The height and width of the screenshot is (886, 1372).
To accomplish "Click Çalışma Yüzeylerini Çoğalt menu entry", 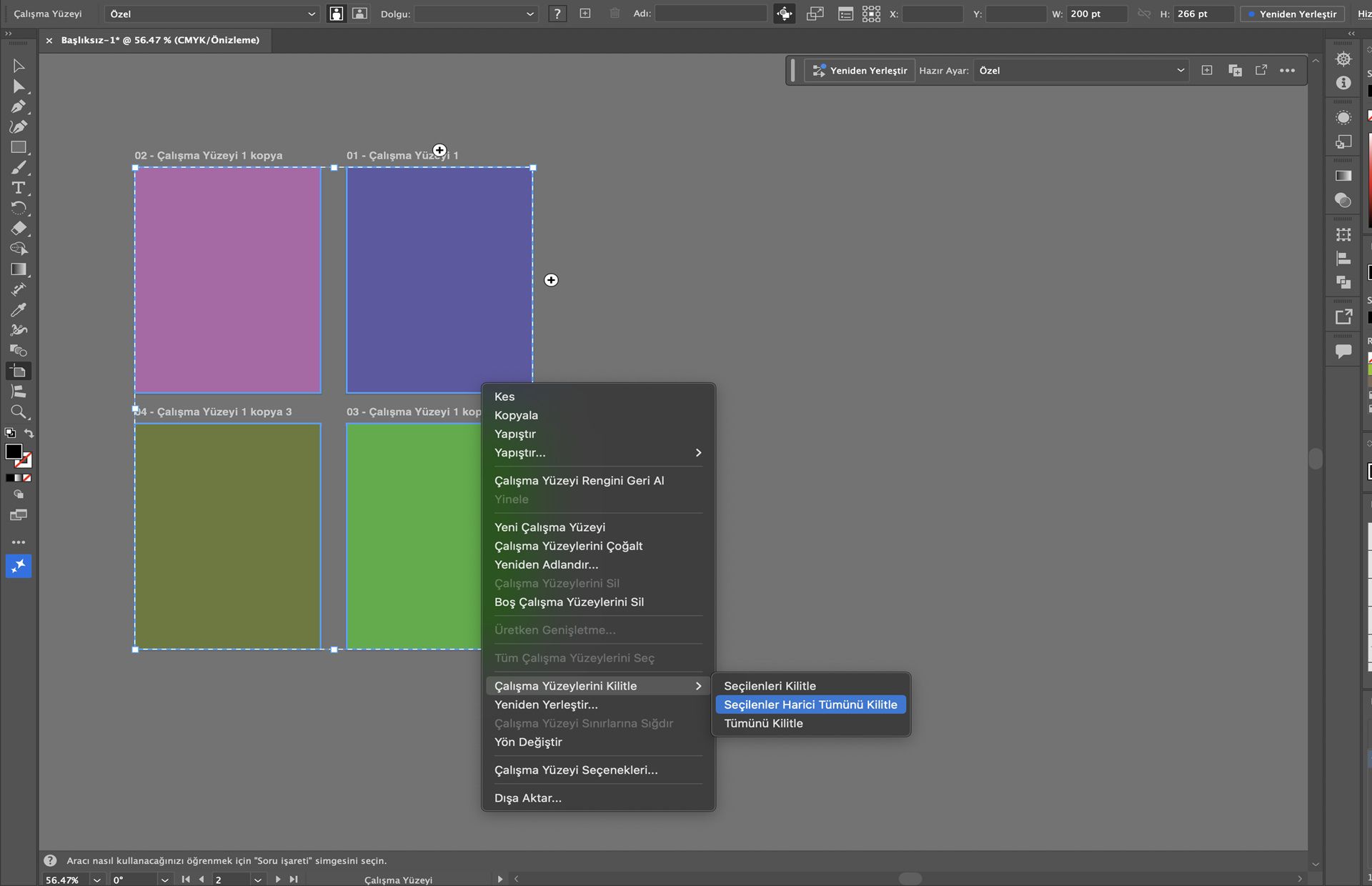I will coord(568,546).
